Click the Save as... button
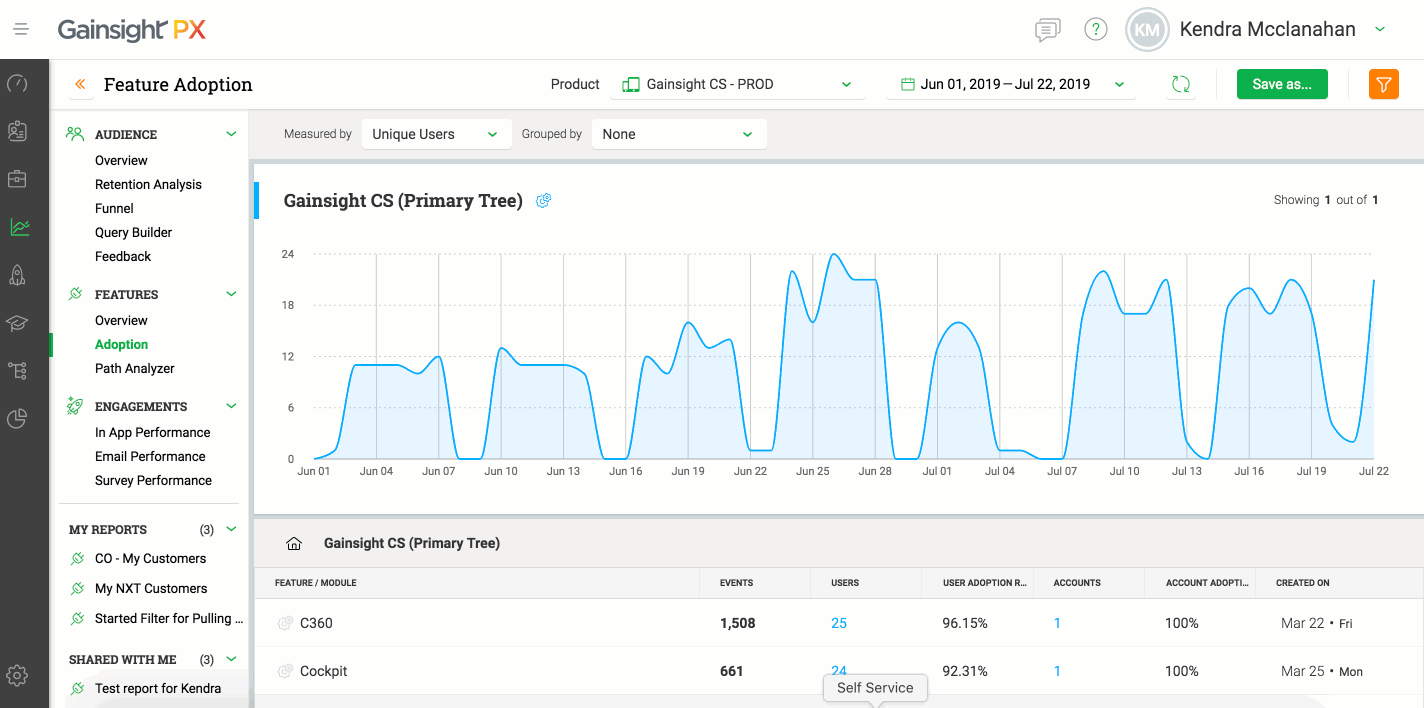Viewport: 1424px width, 708px height. (x=1281, y=85)
